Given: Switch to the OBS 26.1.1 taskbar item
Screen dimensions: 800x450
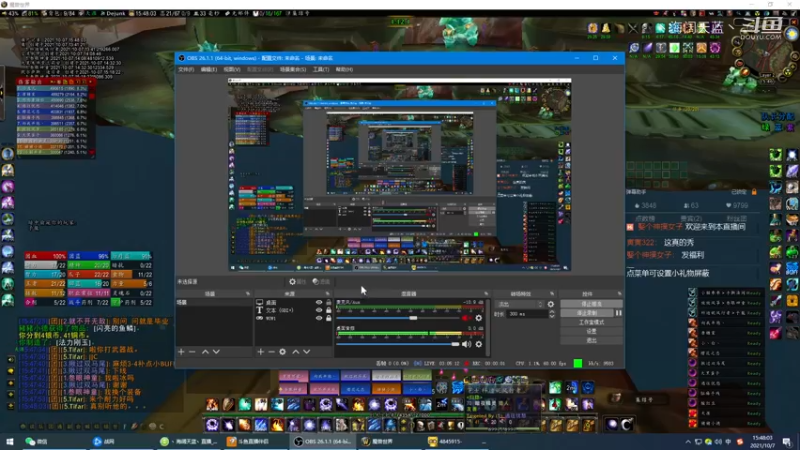Looking at the screenshot, I should click(325, 441).
